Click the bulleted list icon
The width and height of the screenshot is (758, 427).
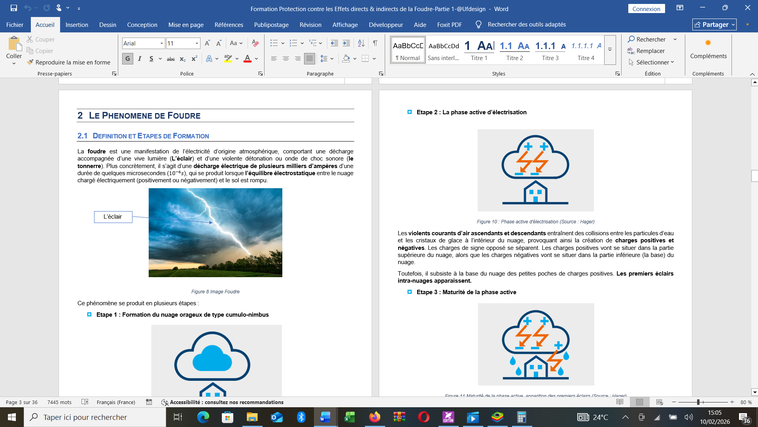click(x=275, y=44)
